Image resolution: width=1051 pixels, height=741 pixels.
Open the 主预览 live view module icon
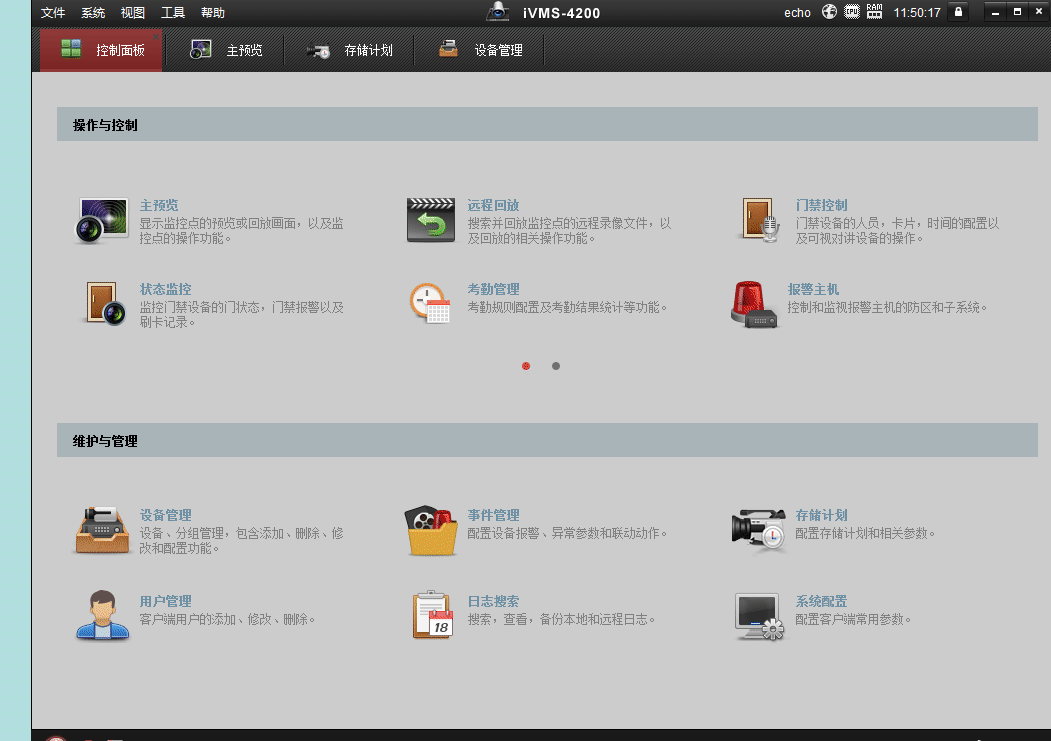pos(101,220)
